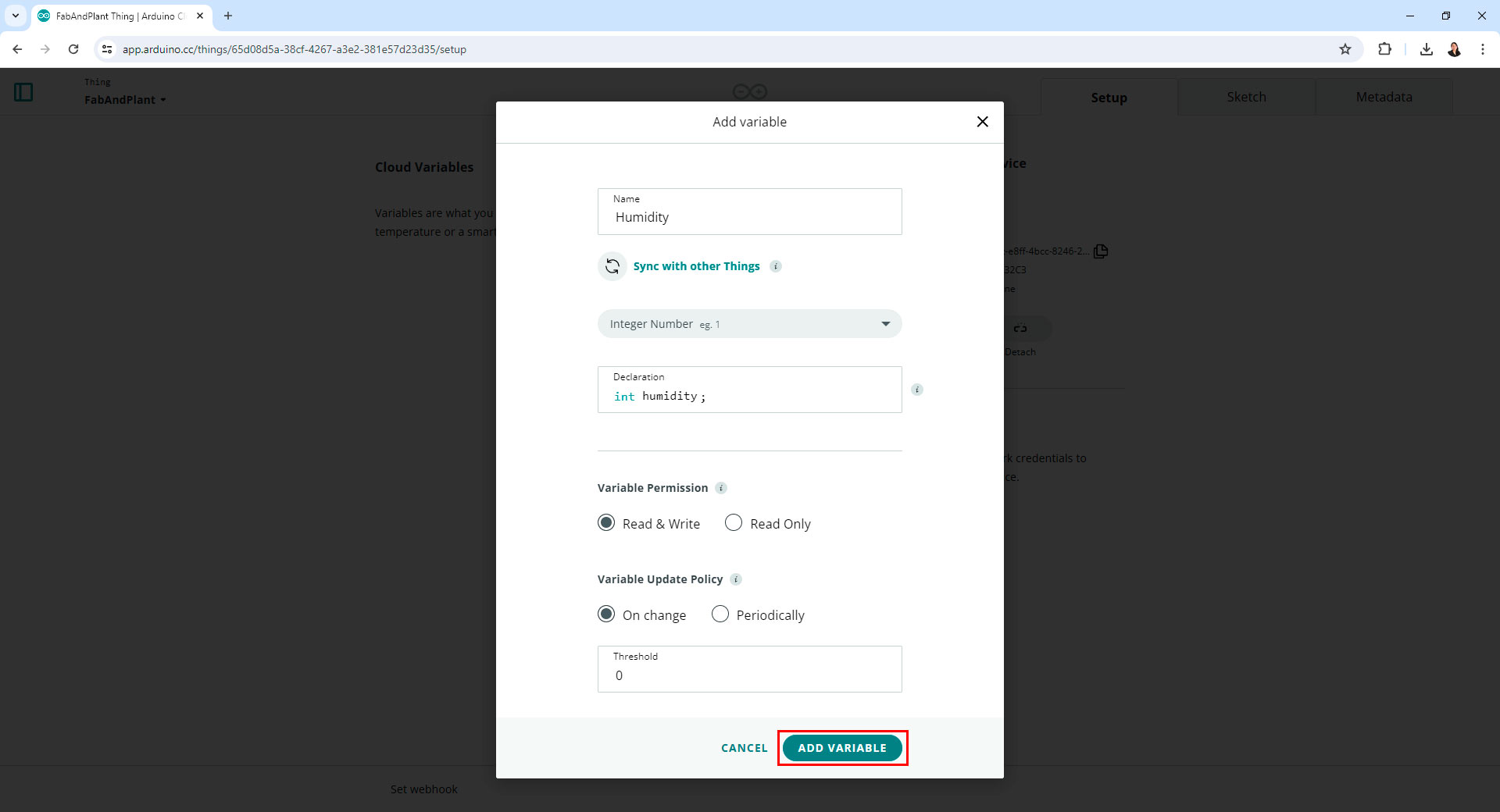Select the Read & Write permission
1500x812 pixels.
(x=606, y=523)
